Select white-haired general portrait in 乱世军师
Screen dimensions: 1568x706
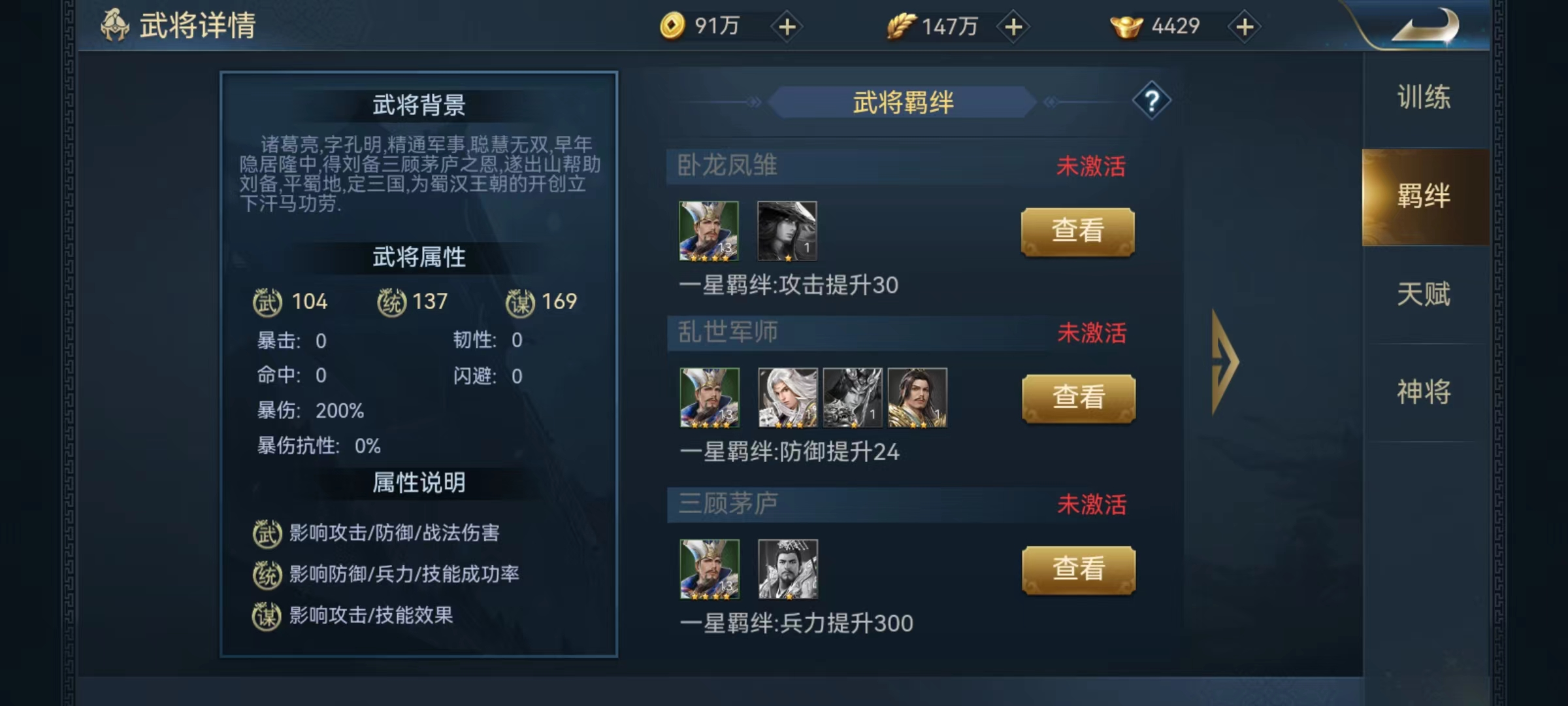pyautogui.click(x=788, y=397)
